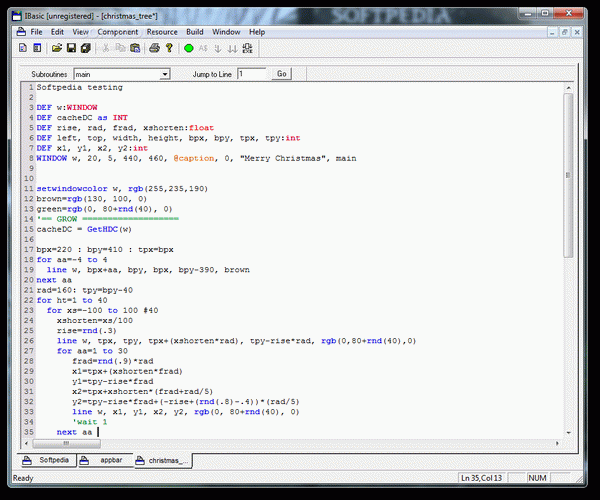Open the File menu
Image resolution: width=600 pixels, height=500 pixels.
[36, 32]
